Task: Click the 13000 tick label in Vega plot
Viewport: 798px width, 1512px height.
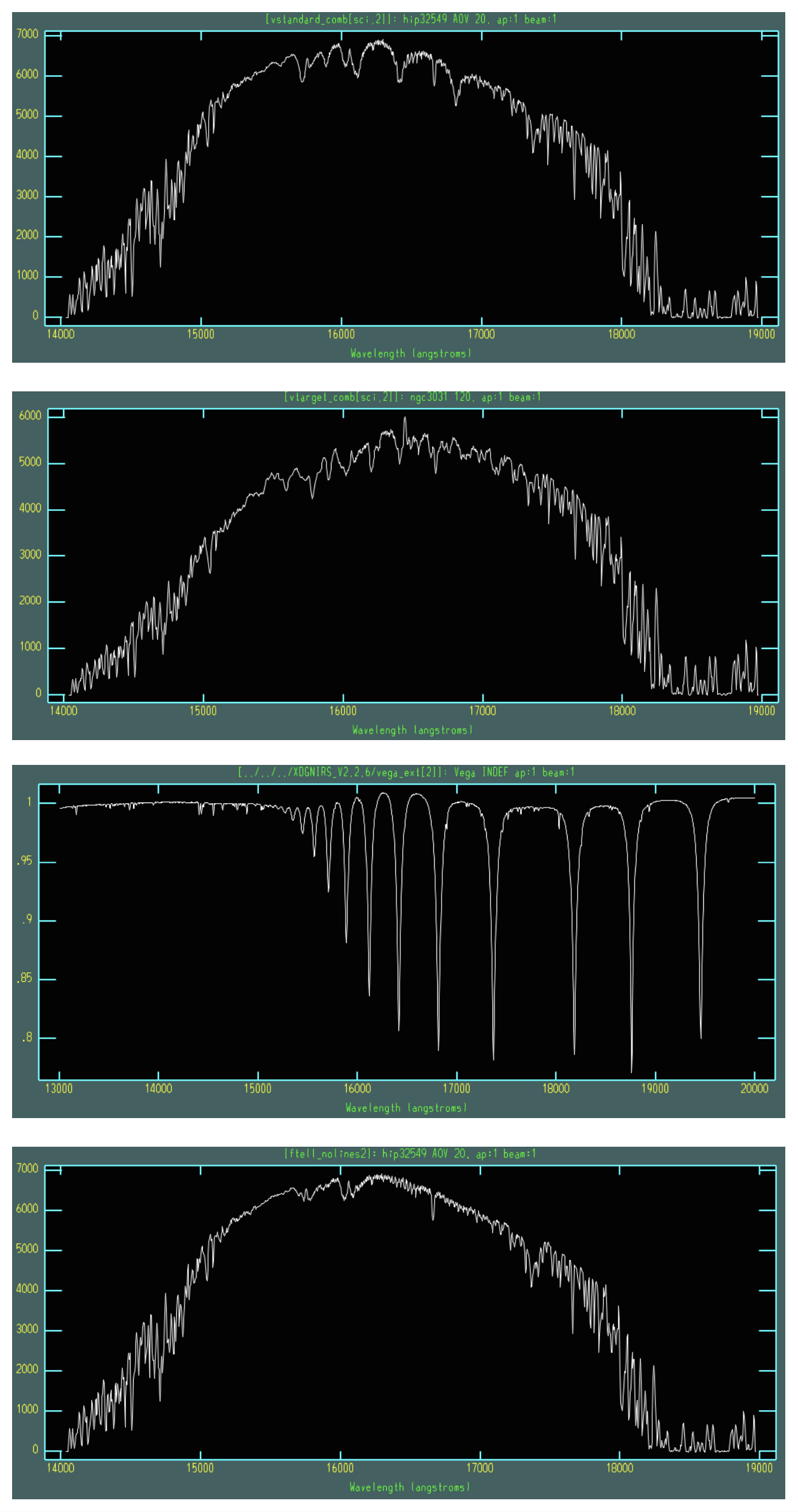Action: 59,1089
